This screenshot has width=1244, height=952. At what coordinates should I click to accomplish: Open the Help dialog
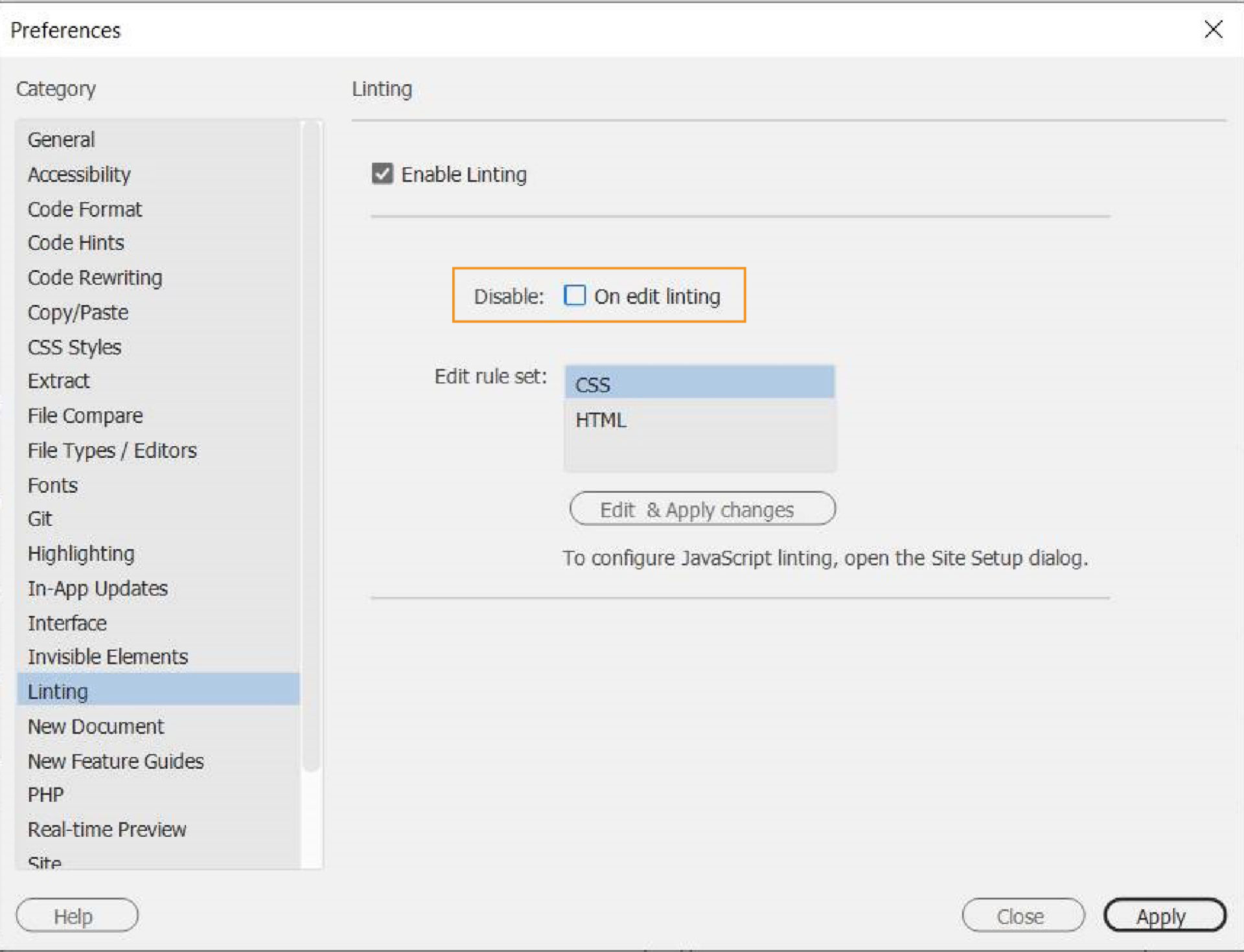(76, 915)
